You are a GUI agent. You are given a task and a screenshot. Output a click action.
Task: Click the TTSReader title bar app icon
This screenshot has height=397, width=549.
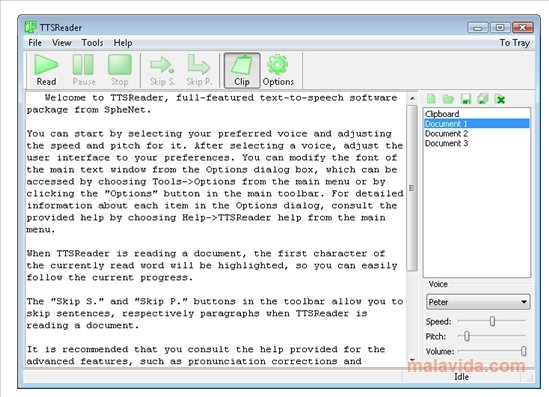[x=30, y=27]
